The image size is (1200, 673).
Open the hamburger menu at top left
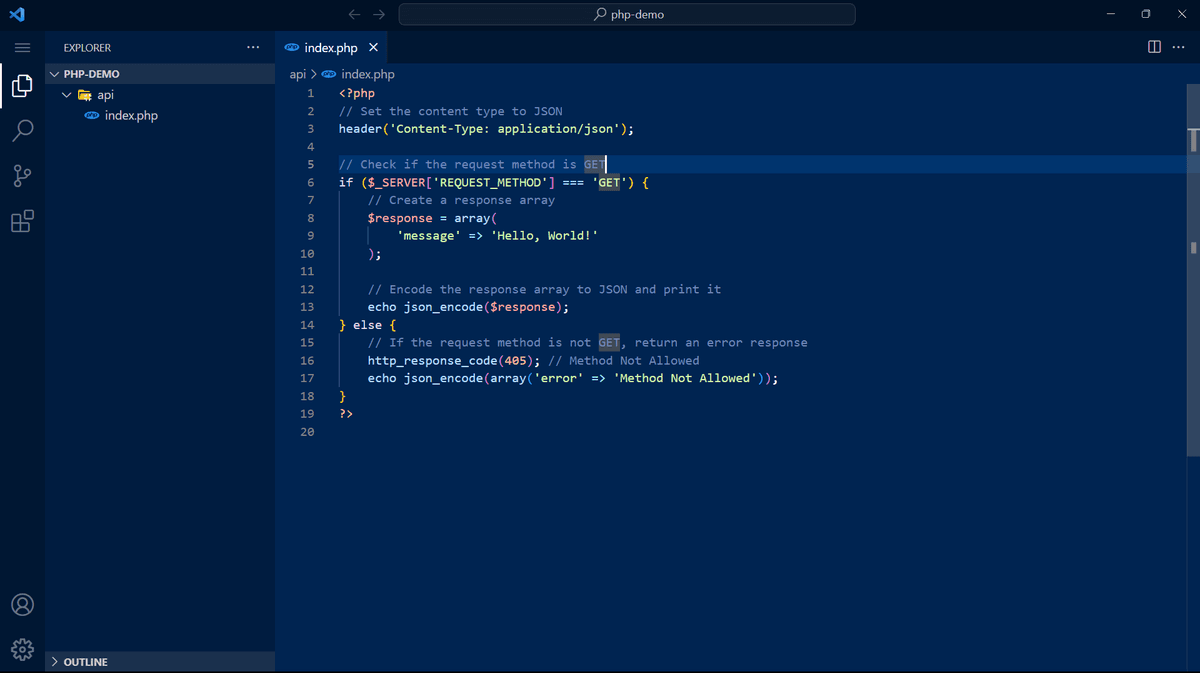(x=22, y=46)
